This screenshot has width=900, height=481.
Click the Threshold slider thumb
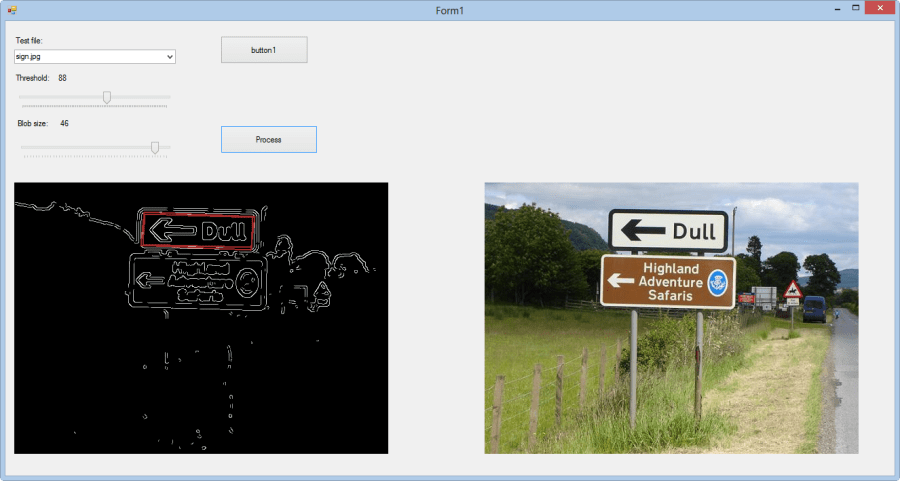tap(106, 97)
